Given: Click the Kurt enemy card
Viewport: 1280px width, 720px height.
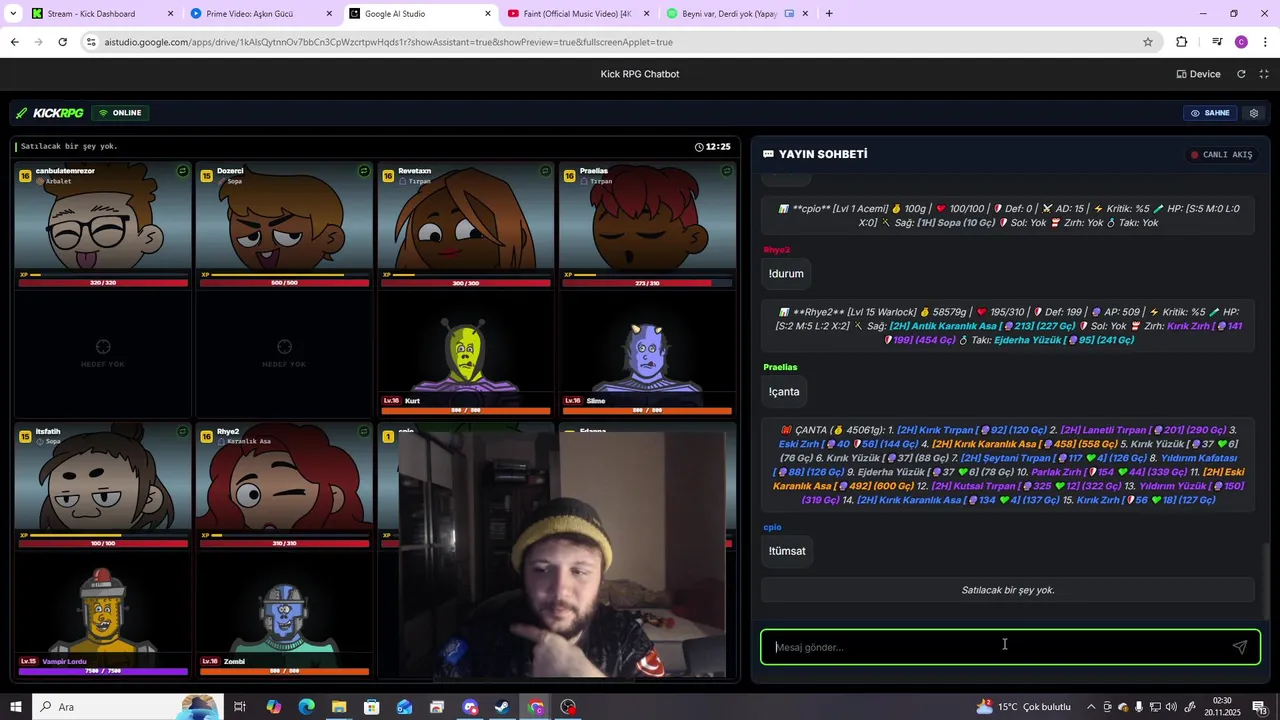Looking at the screenshot, I should coord(465,354).
